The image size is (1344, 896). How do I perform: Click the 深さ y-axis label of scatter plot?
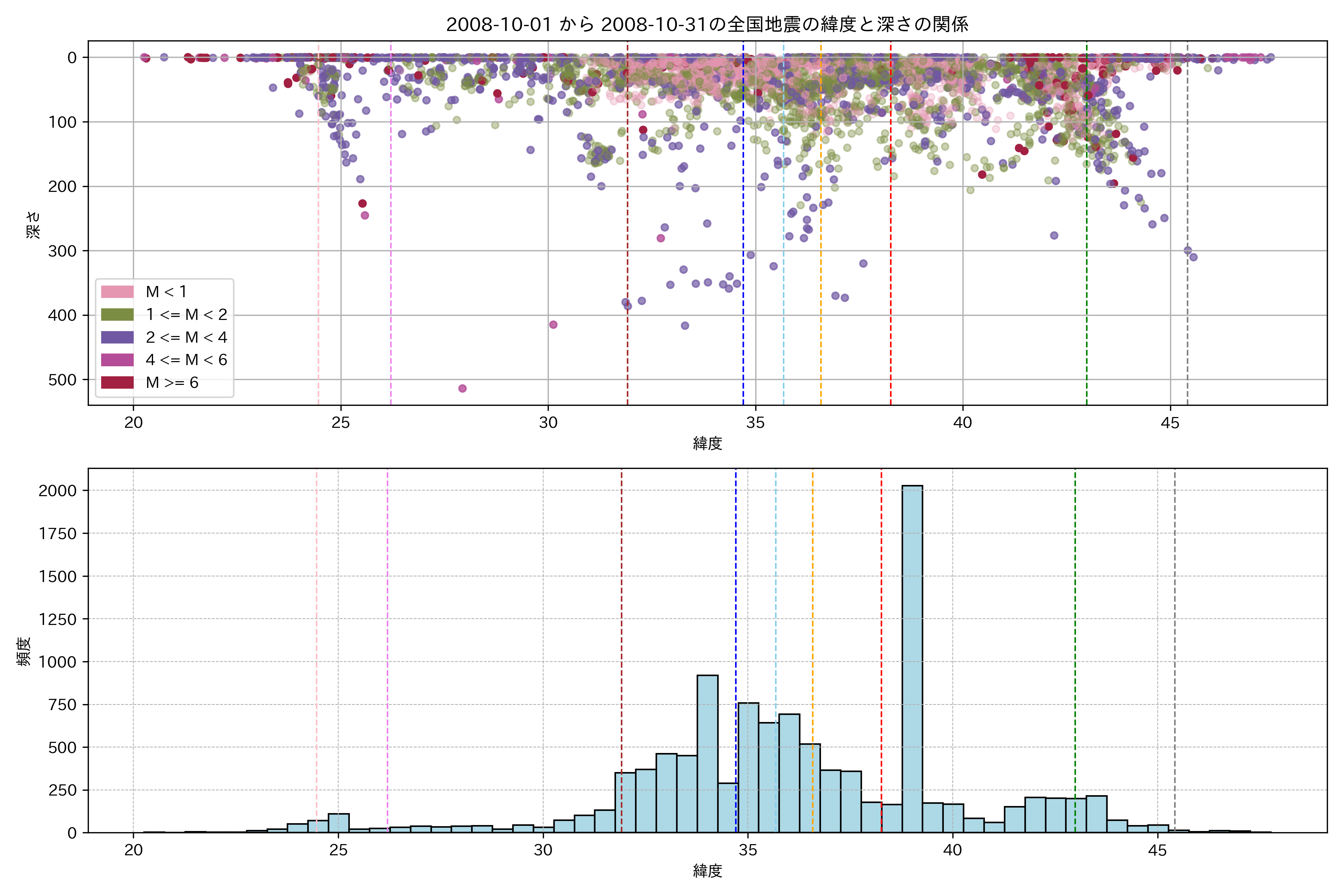(x=33, y=225)
